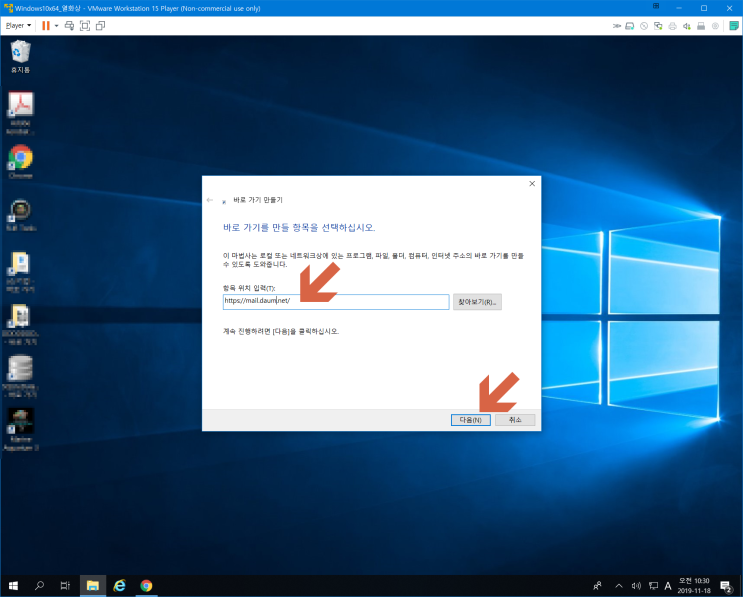This screenshot has width=743, height=597.
Task: Click the 찾아보기(R) browse button
Action: [477, 302]
